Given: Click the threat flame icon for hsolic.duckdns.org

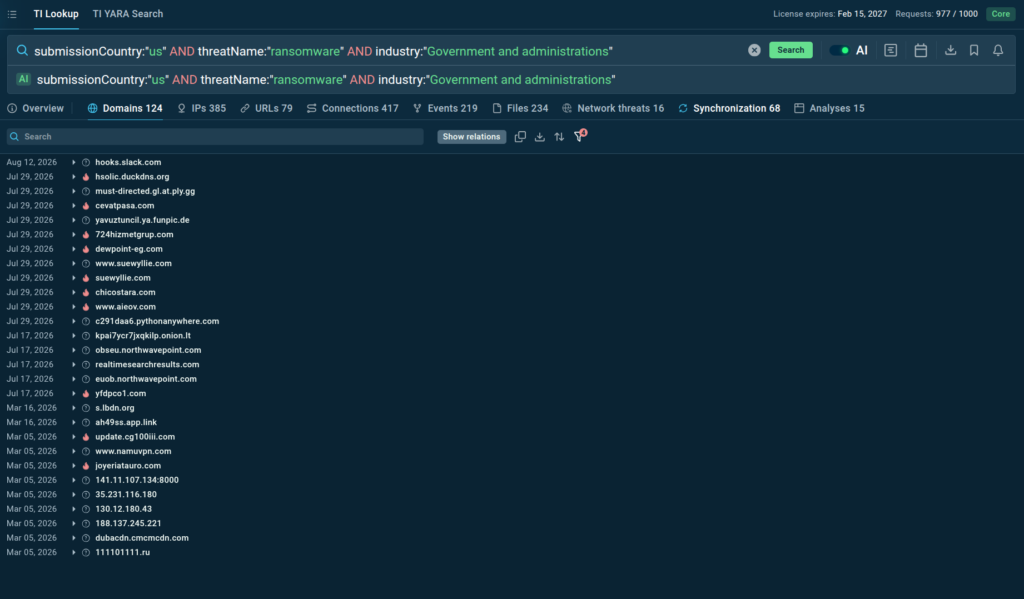Looking at the screenshot, I should 86,176.
